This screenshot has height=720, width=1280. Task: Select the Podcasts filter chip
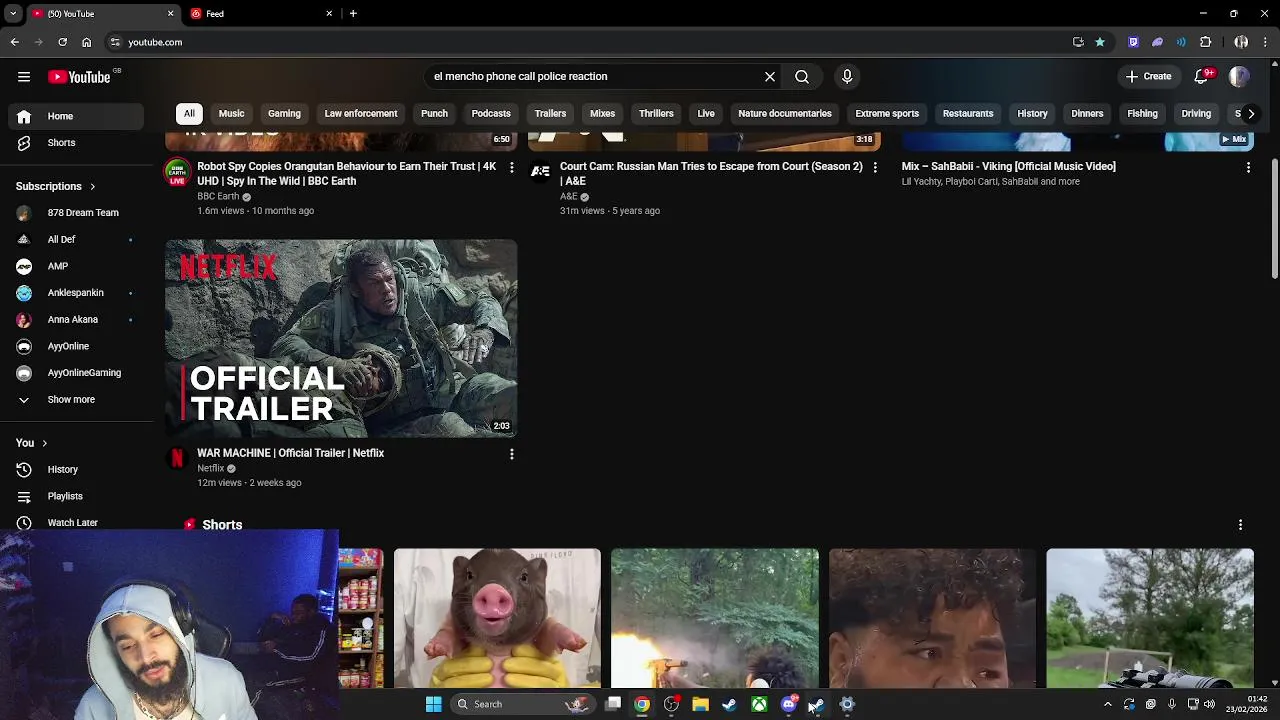(x=491, y=114)
